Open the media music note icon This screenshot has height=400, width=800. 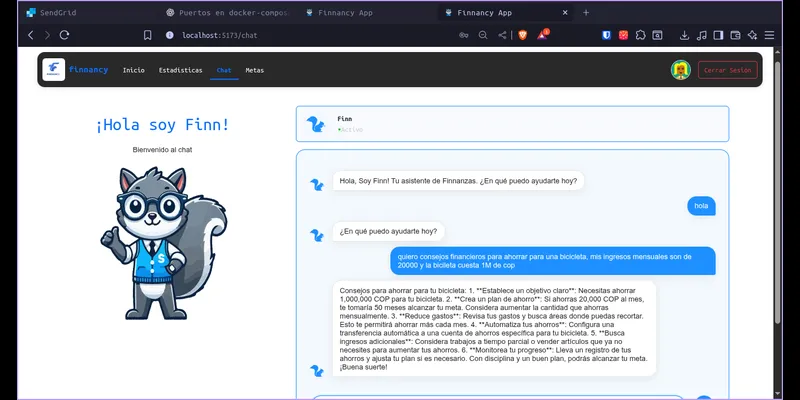click(x=702, y=35)
